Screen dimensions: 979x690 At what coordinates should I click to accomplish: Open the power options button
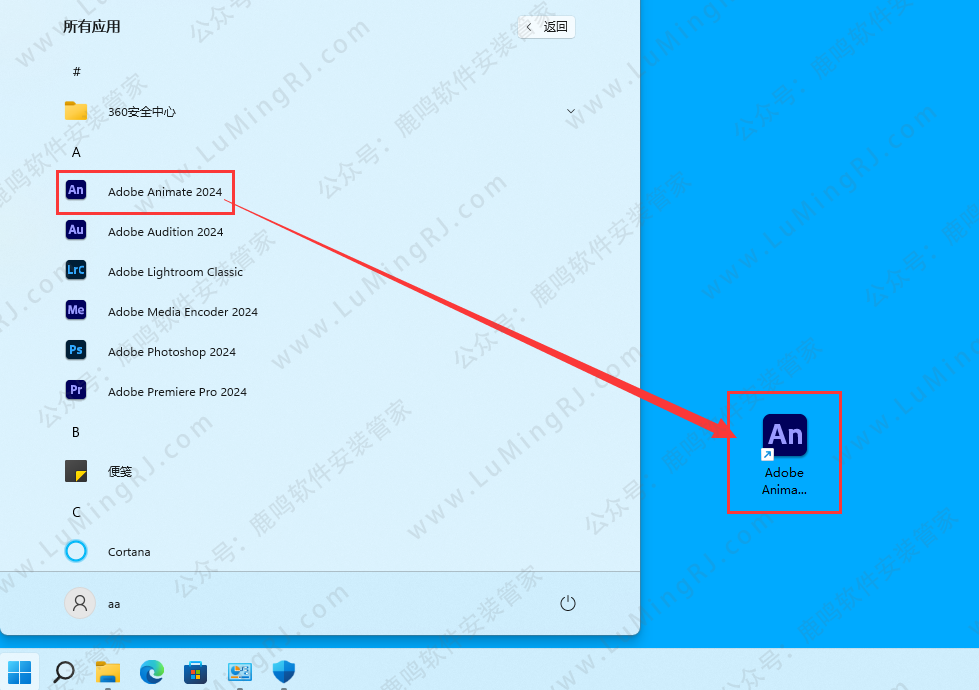click(568, 603)
